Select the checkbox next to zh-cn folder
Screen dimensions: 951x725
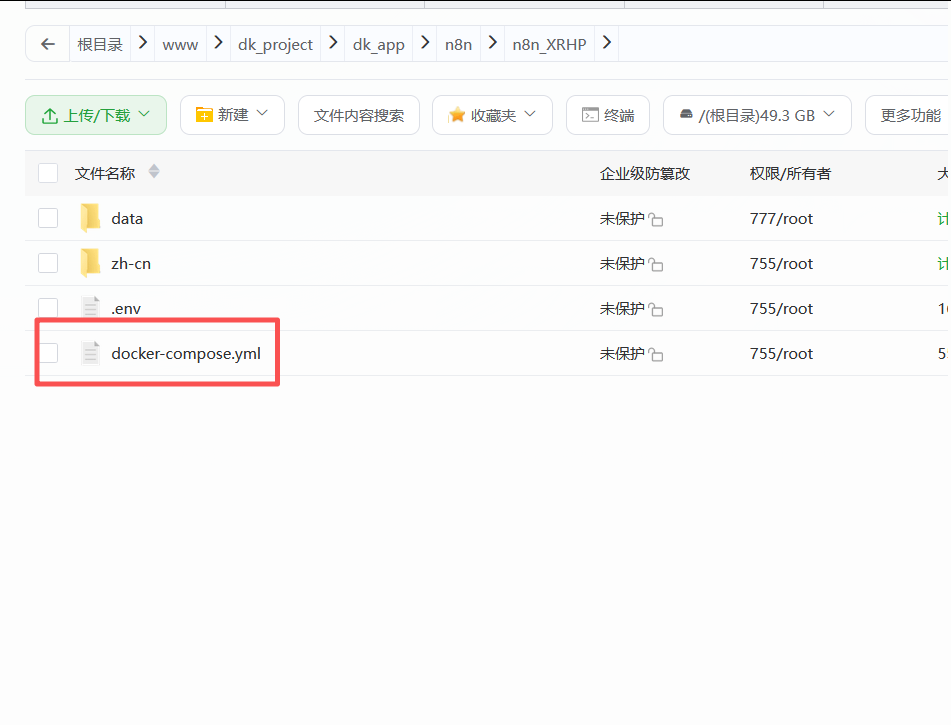point(48,262)
